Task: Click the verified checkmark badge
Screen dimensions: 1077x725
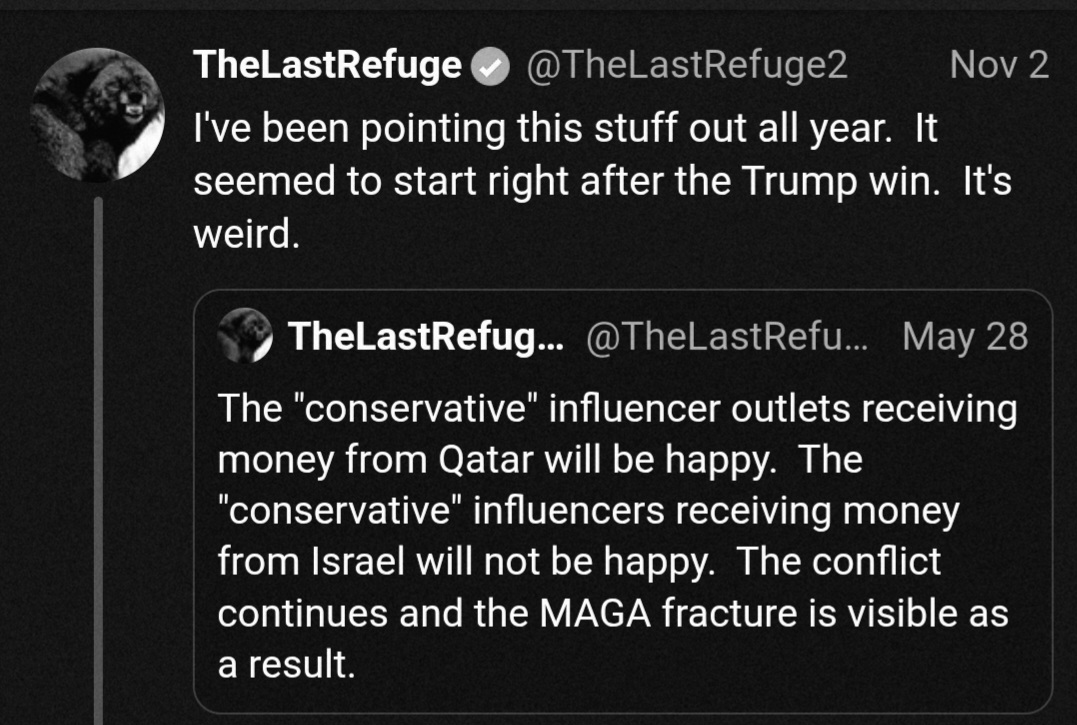Action: (490, 67)
